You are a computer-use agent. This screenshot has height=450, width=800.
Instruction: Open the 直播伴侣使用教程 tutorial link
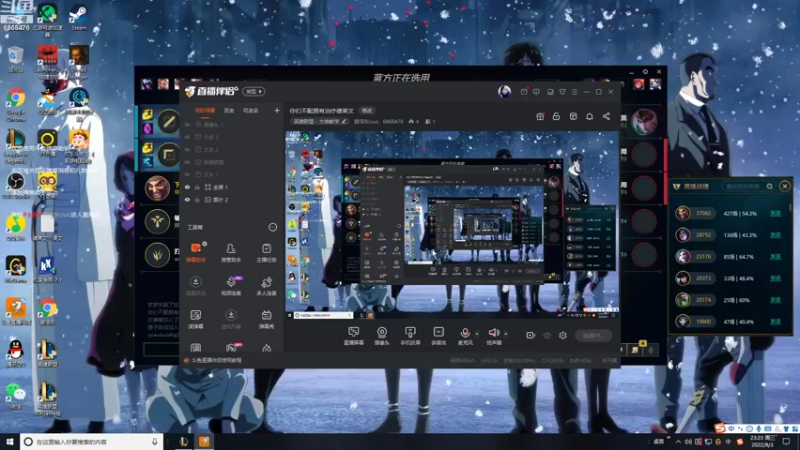(x=216, y=360)
